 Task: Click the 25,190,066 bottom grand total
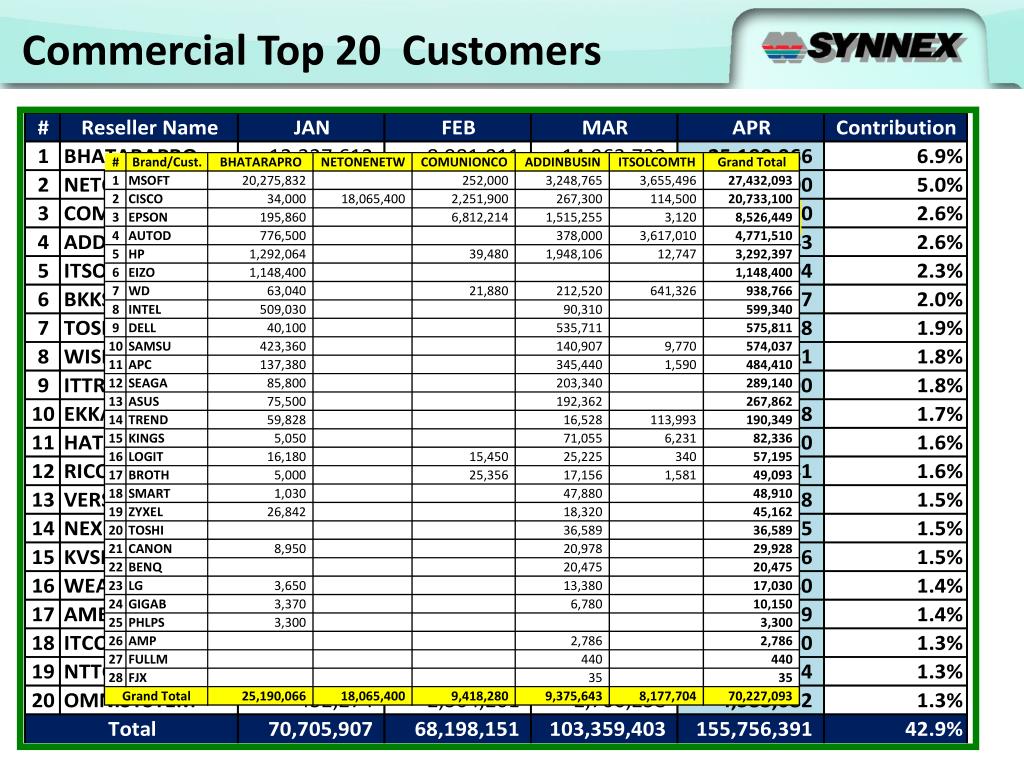(274, 696)
